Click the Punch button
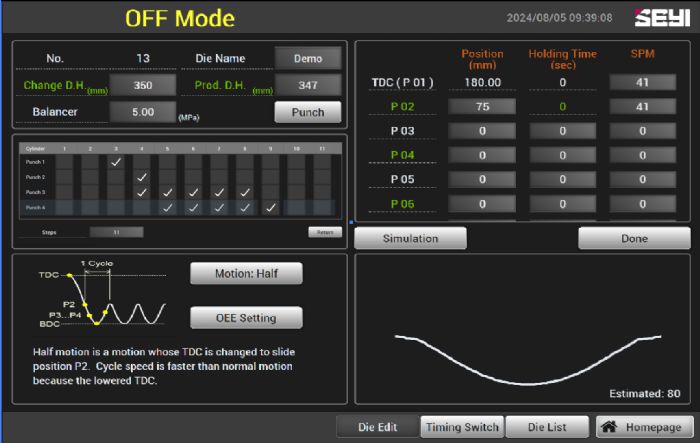This screenshot has width=700, height=443. (308, 112)
